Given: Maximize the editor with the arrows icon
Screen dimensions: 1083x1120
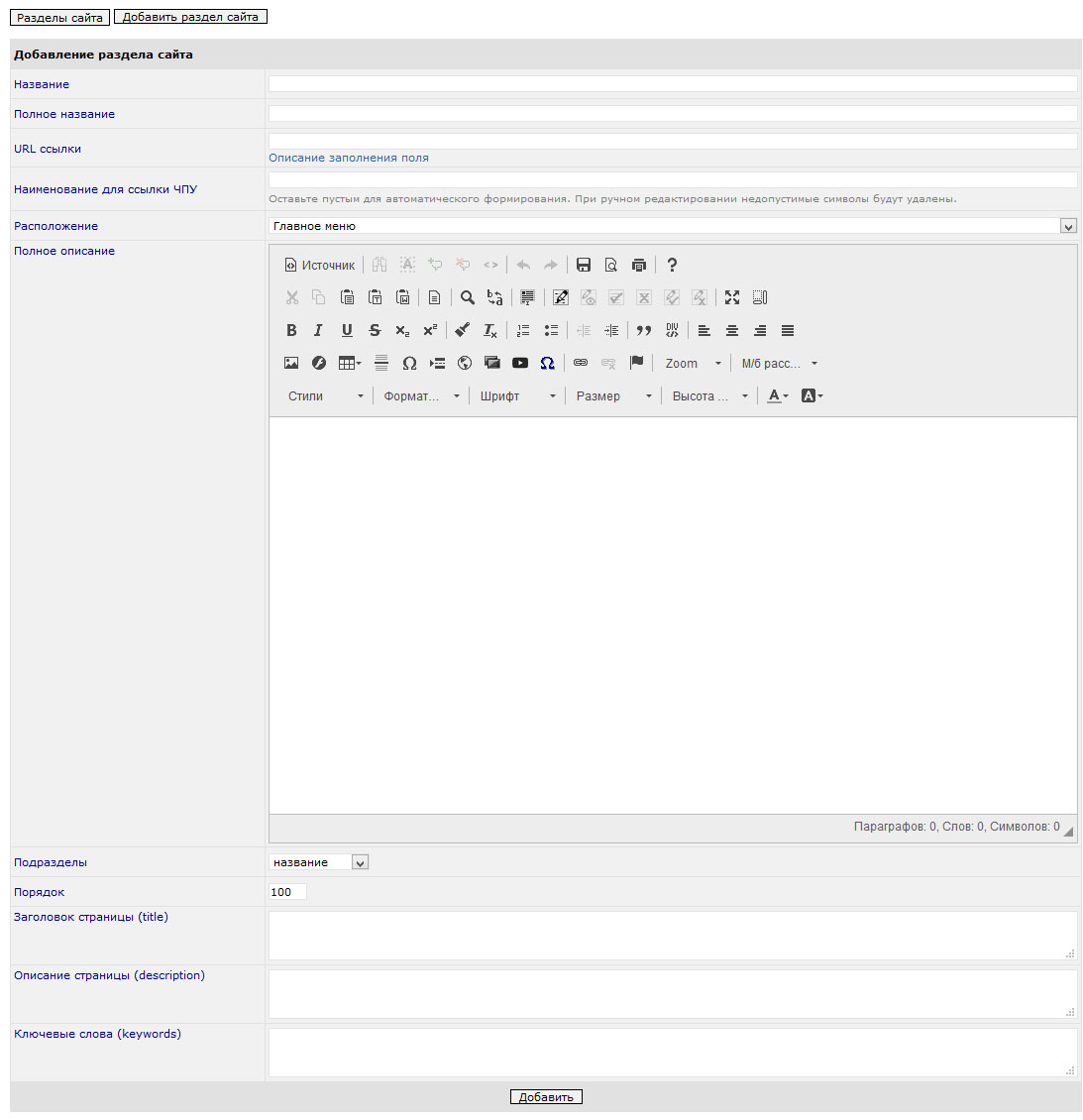Looking at the screenshot, I should click(732, 297).
